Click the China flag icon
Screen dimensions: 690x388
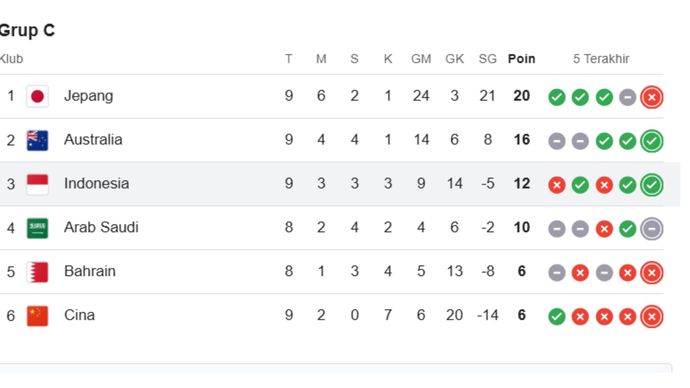coord(37,316)
